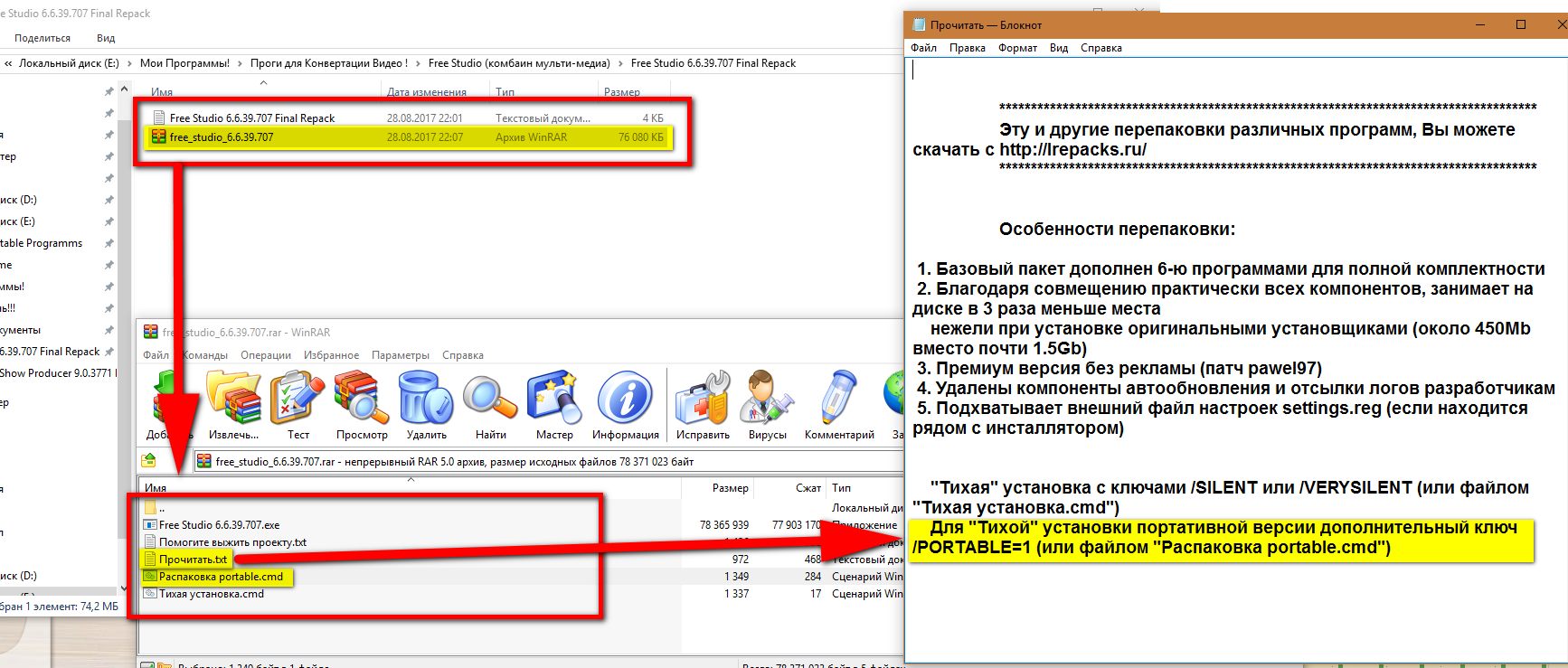
Task: Click the free_studio_6.6.39.707 WinRAR archive icon
Action: (159, 137)
